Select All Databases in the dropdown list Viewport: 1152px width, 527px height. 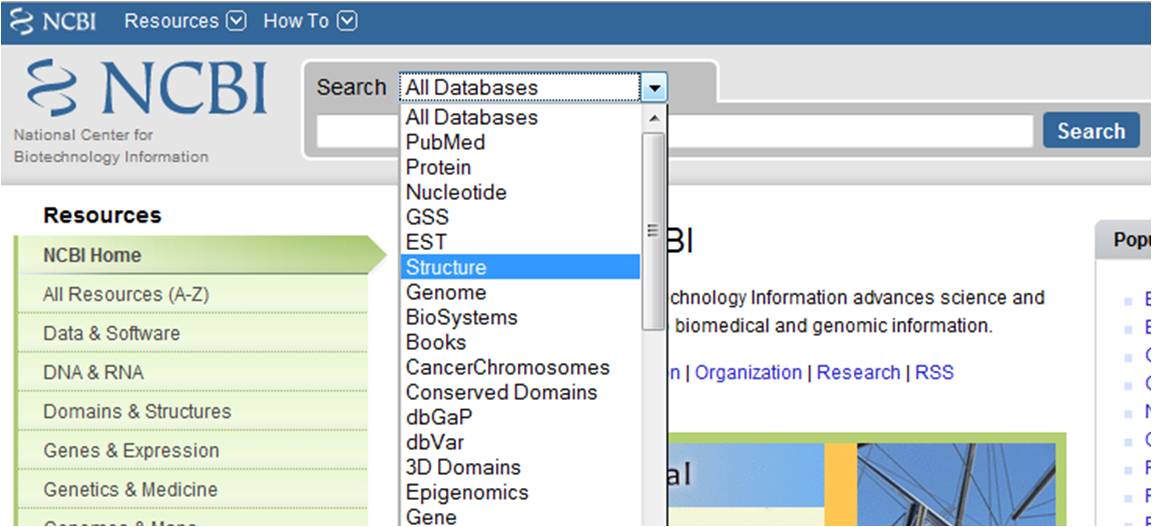[x=521, y=118]
